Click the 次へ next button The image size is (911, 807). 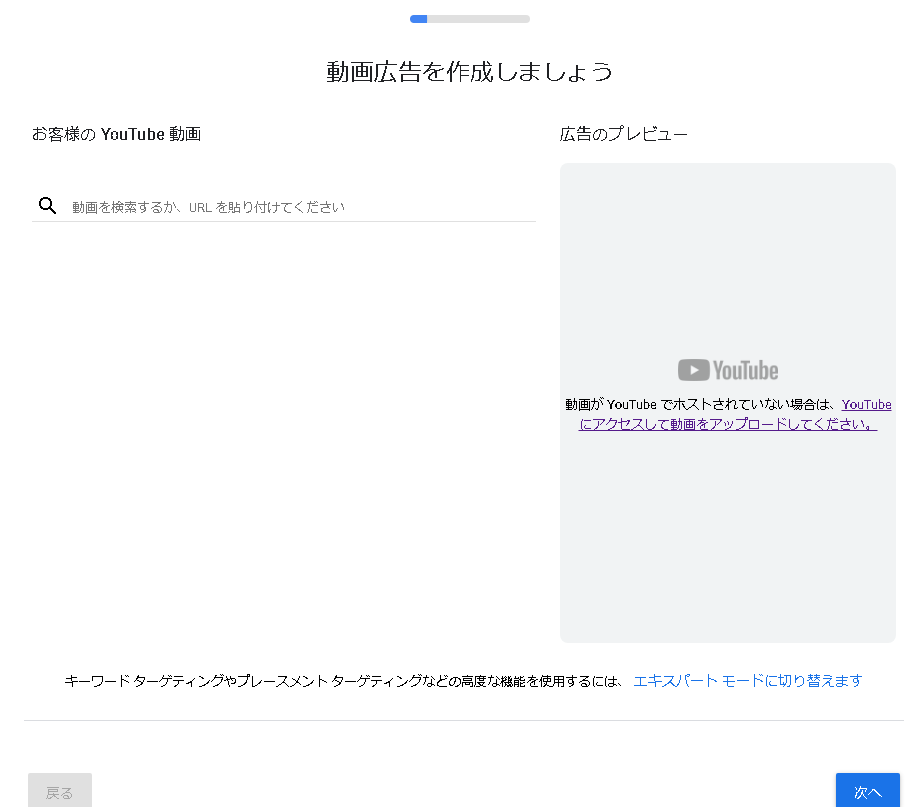click(x=867, y=791)
